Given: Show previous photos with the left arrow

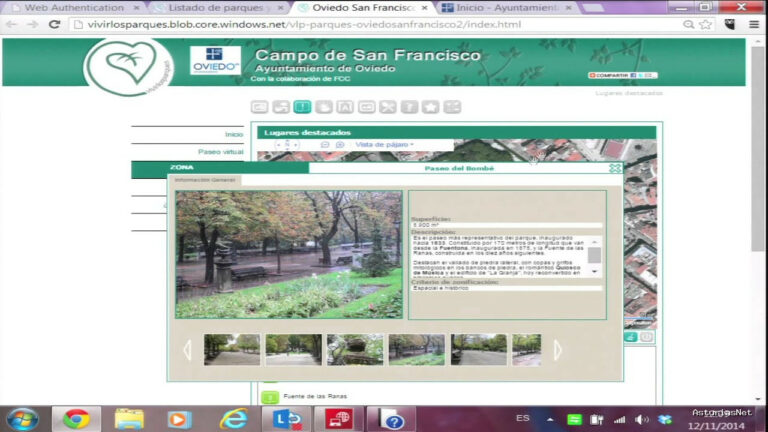Looking at the screenshot, I should (x=187, y=350).
